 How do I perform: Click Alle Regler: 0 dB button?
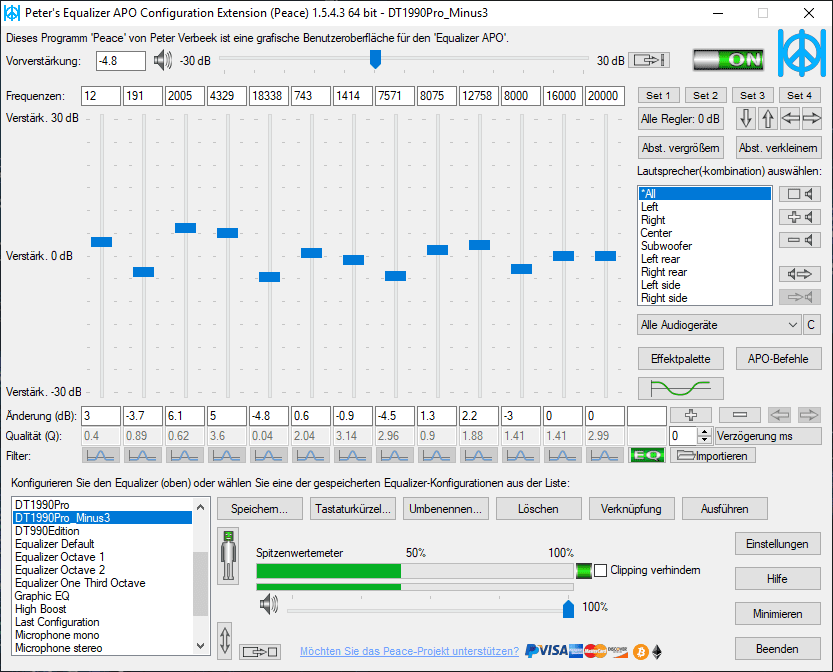point(681,118)
